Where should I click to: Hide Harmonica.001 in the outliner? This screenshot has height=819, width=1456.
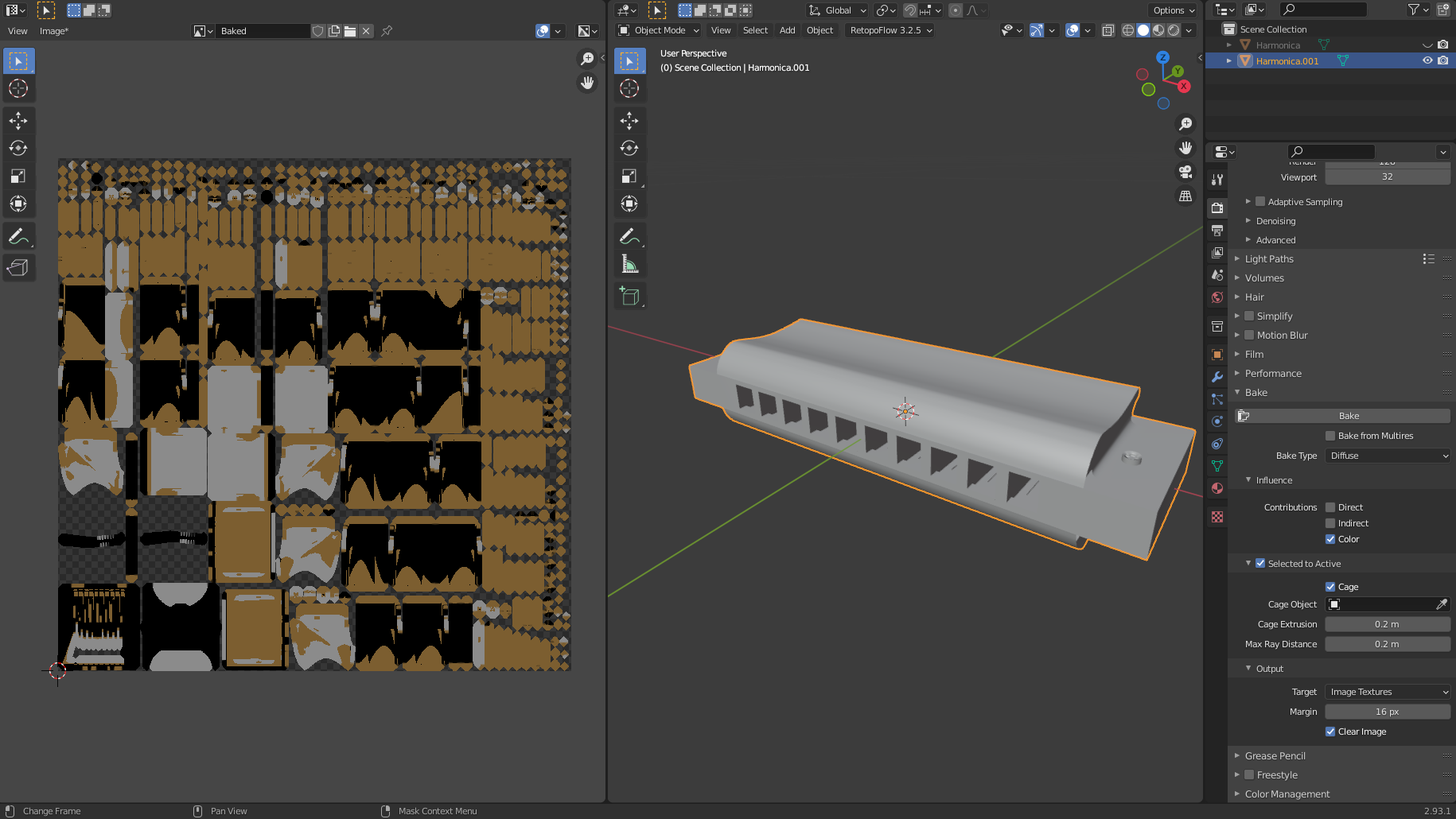pyautogui.click(x=1427, y=60)
